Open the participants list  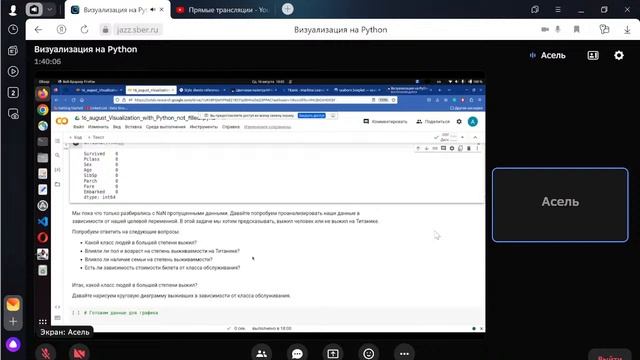pos(262,353)
